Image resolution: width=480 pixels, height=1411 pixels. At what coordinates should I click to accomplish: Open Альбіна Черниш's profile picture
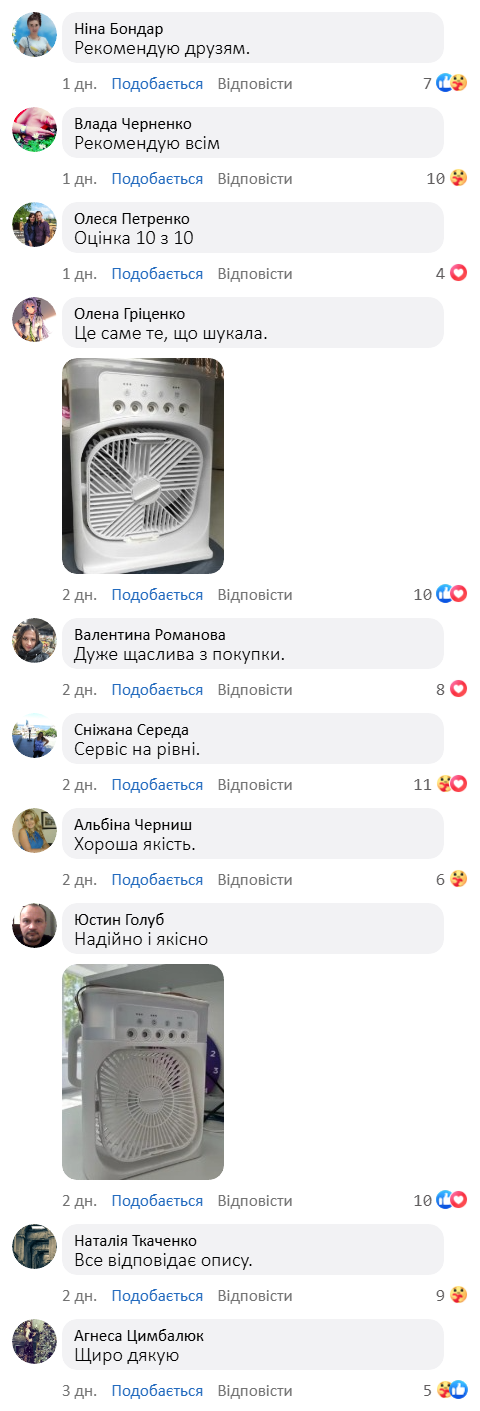click(34, 831)
